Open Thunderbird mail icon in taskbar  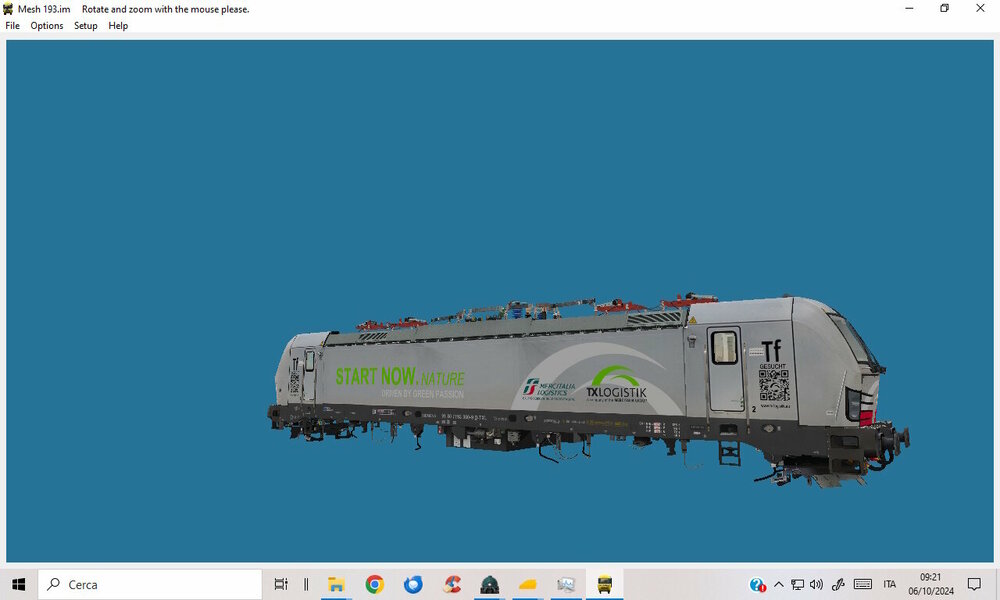click(413, 584)
